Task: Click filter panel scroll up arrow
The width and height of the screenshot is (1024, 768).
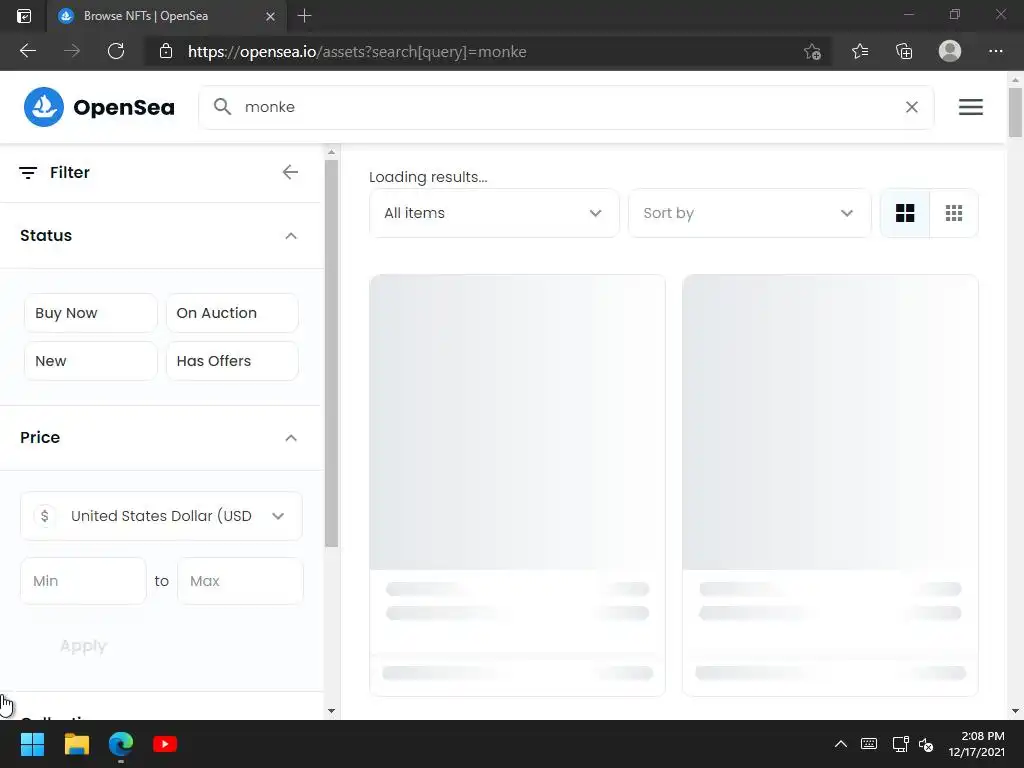Action: point(331,152)
